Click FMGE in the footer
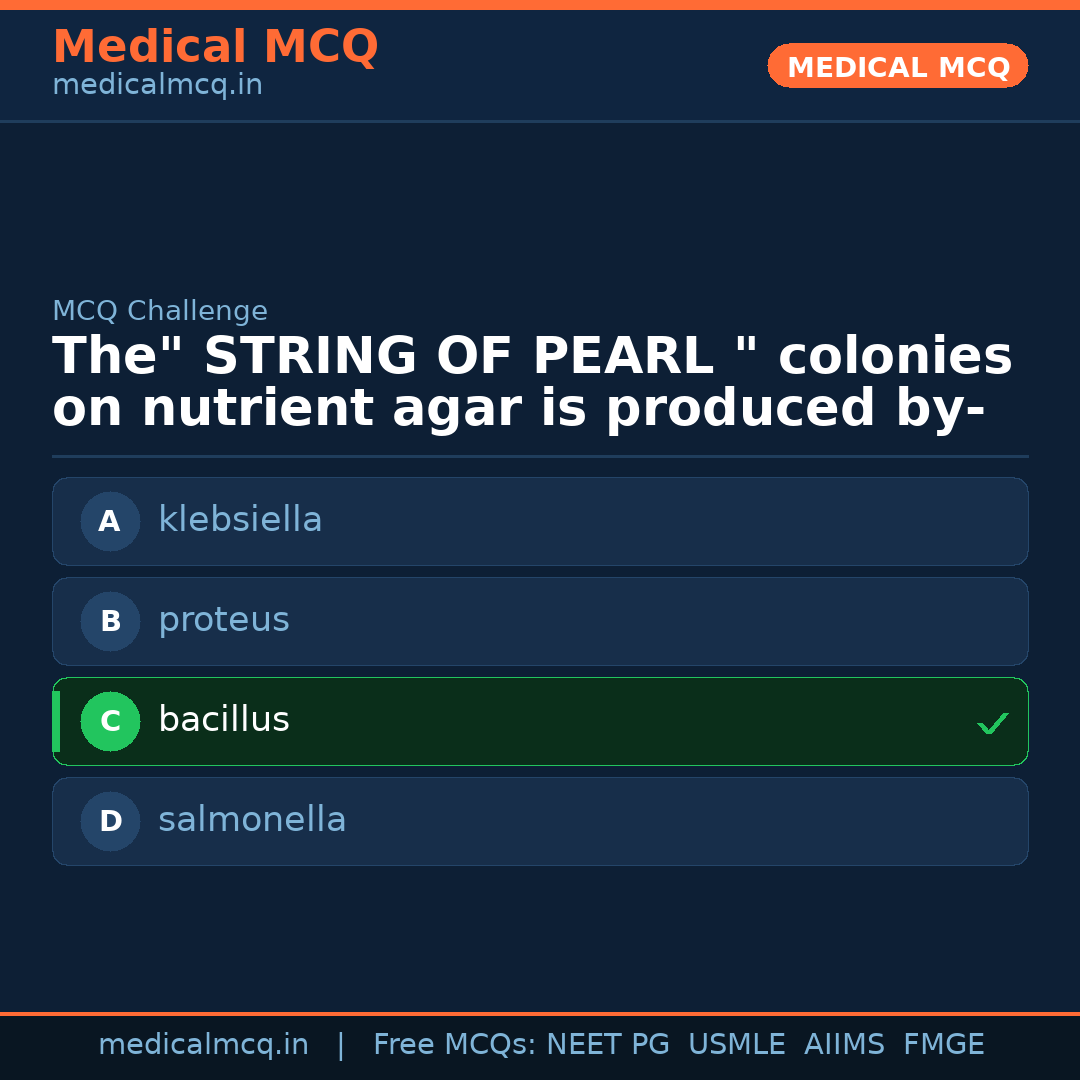The width and height of the screenshot is (1080, 1080). [x=943, y=1045]
